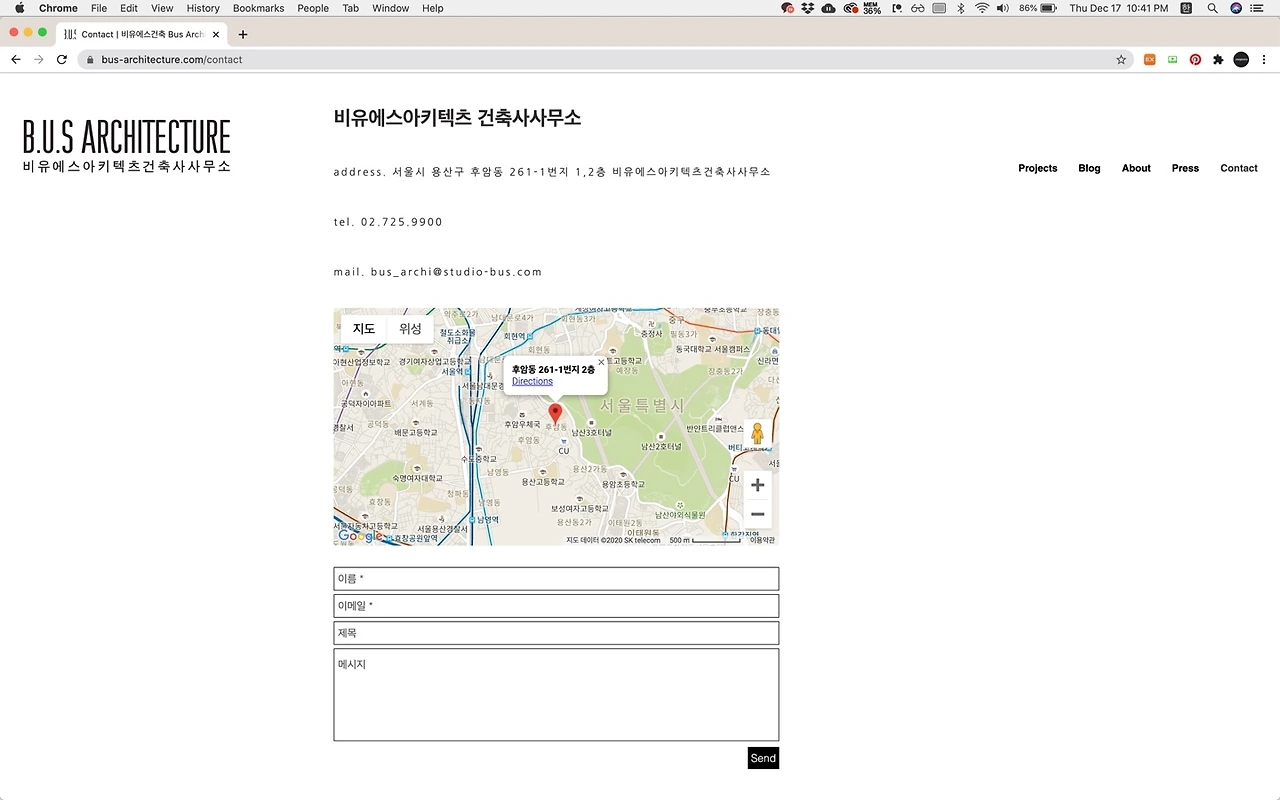1280x800 pixels.
Task: Switch map to 지도 view
Action: click(x=364, y=329)
